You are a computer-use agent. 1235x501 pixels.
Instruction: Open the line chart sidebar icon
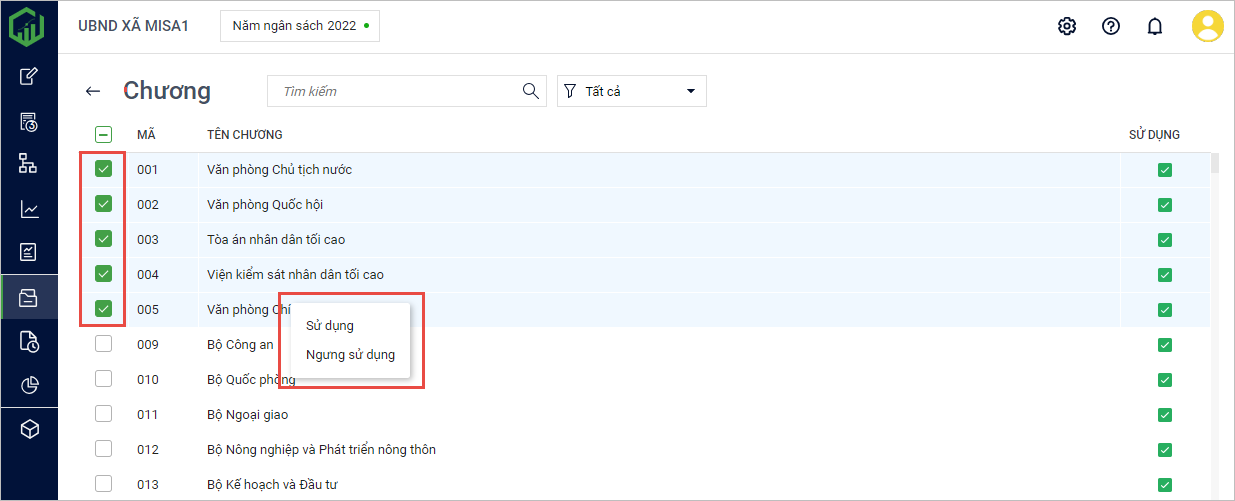[x=29, y=209]
